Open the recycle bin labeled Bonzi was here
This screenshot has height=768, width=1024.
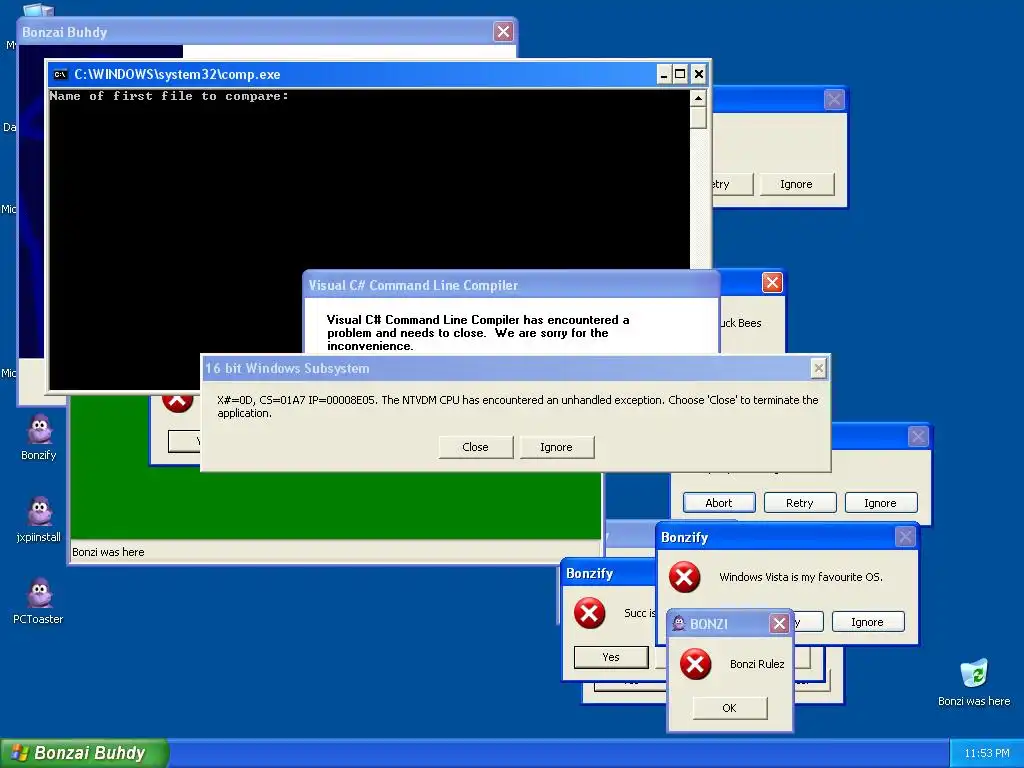[x=974, y=682]
